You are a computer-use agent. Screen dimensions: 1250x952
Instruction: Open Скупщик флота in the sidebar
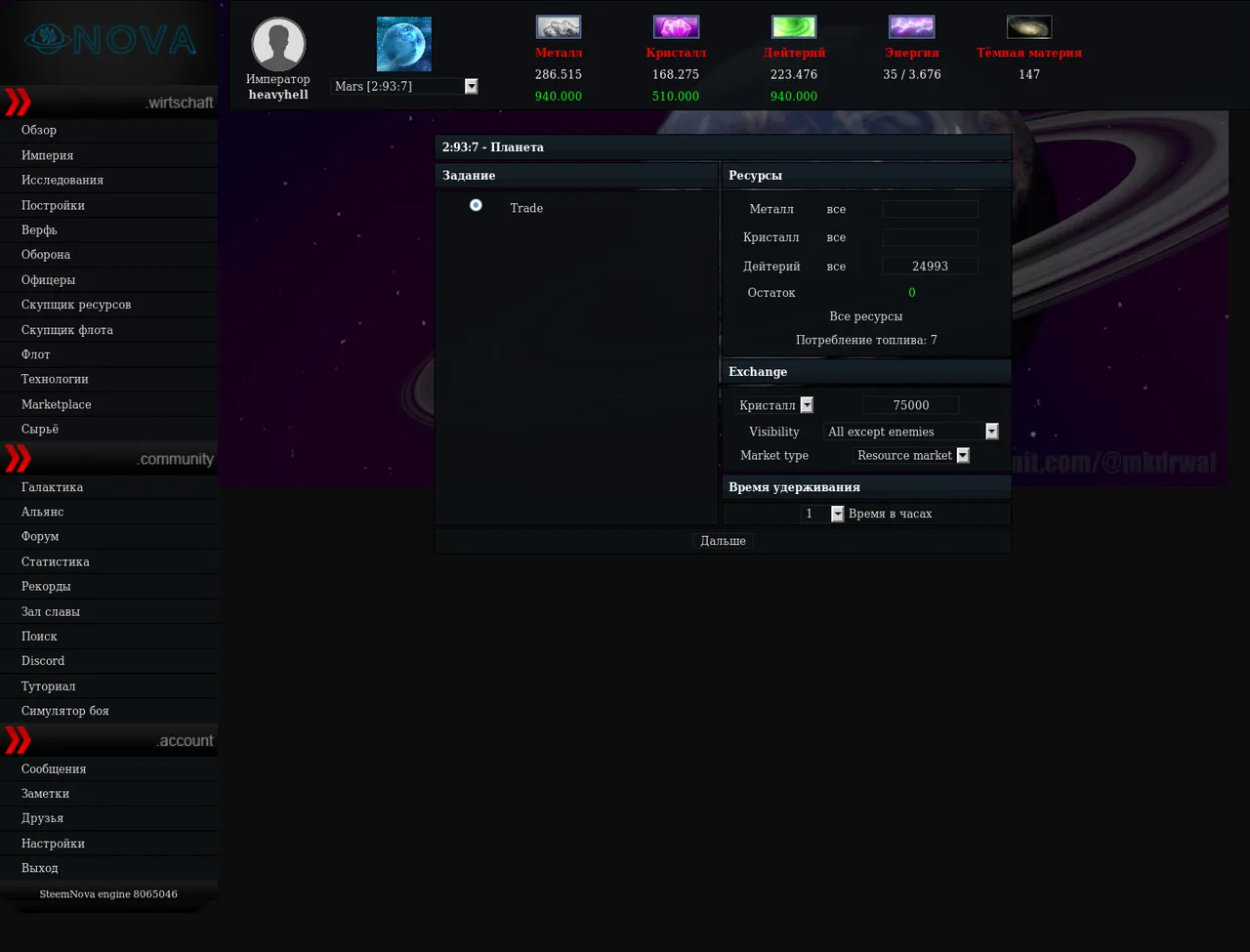tap(108, 329)
